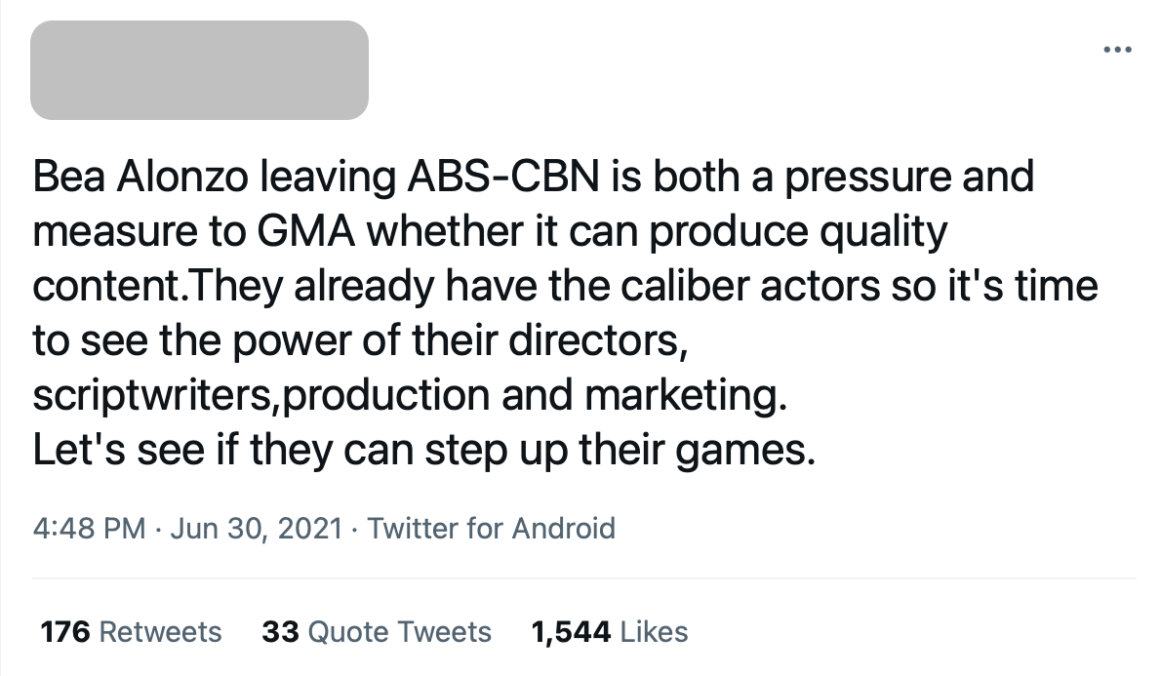Open the 4:48 PM timestamp link
The height and width of the screenshot is (676, 1160).
[89, 528]
